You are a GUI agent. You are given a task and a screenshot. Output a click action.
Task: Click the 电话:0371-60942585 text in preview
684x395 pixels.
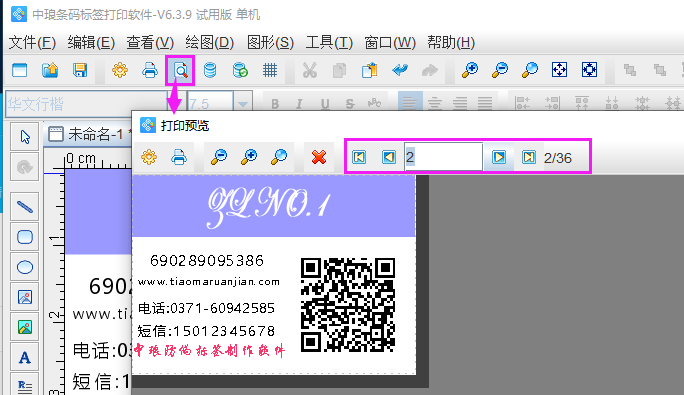[206, 308]
